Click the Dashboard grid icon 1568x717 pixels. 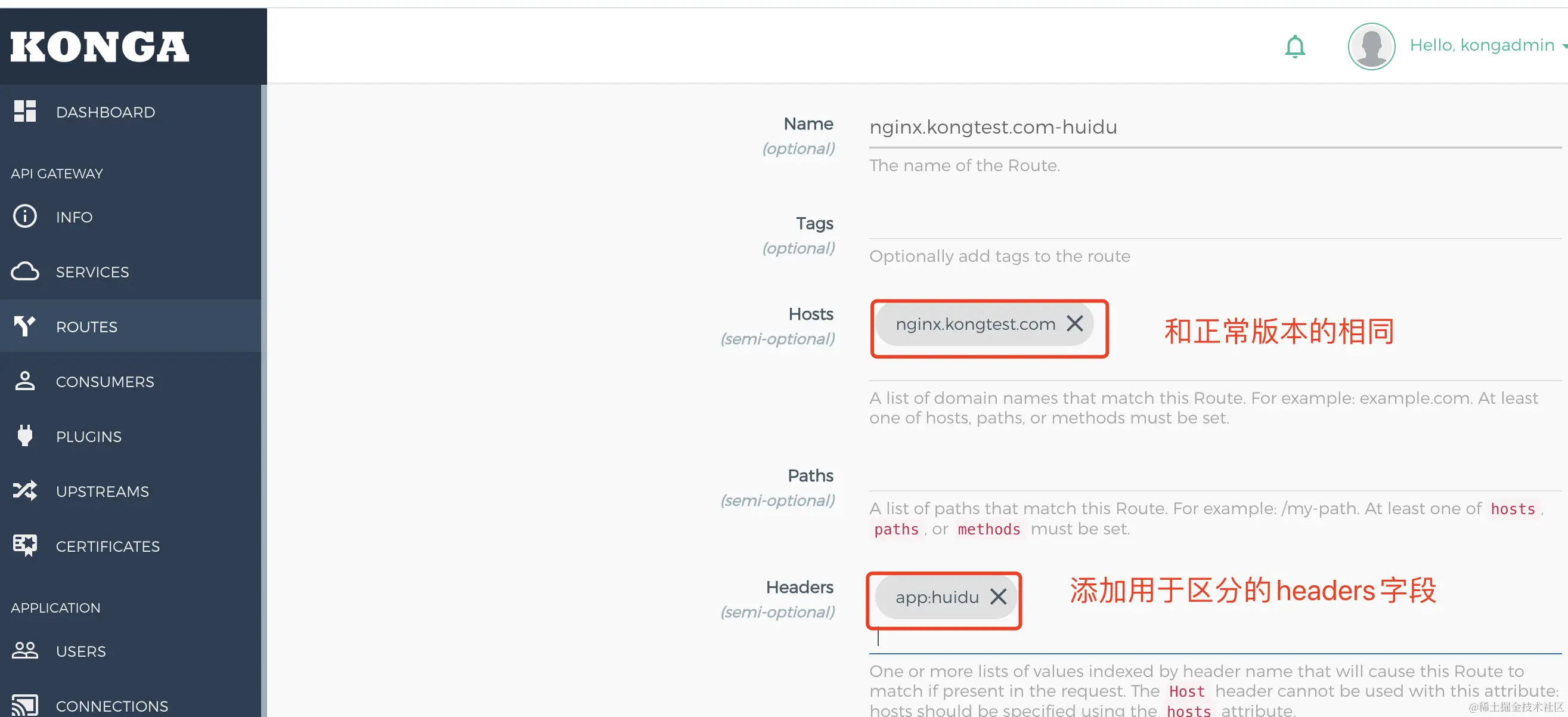[25, 112]
